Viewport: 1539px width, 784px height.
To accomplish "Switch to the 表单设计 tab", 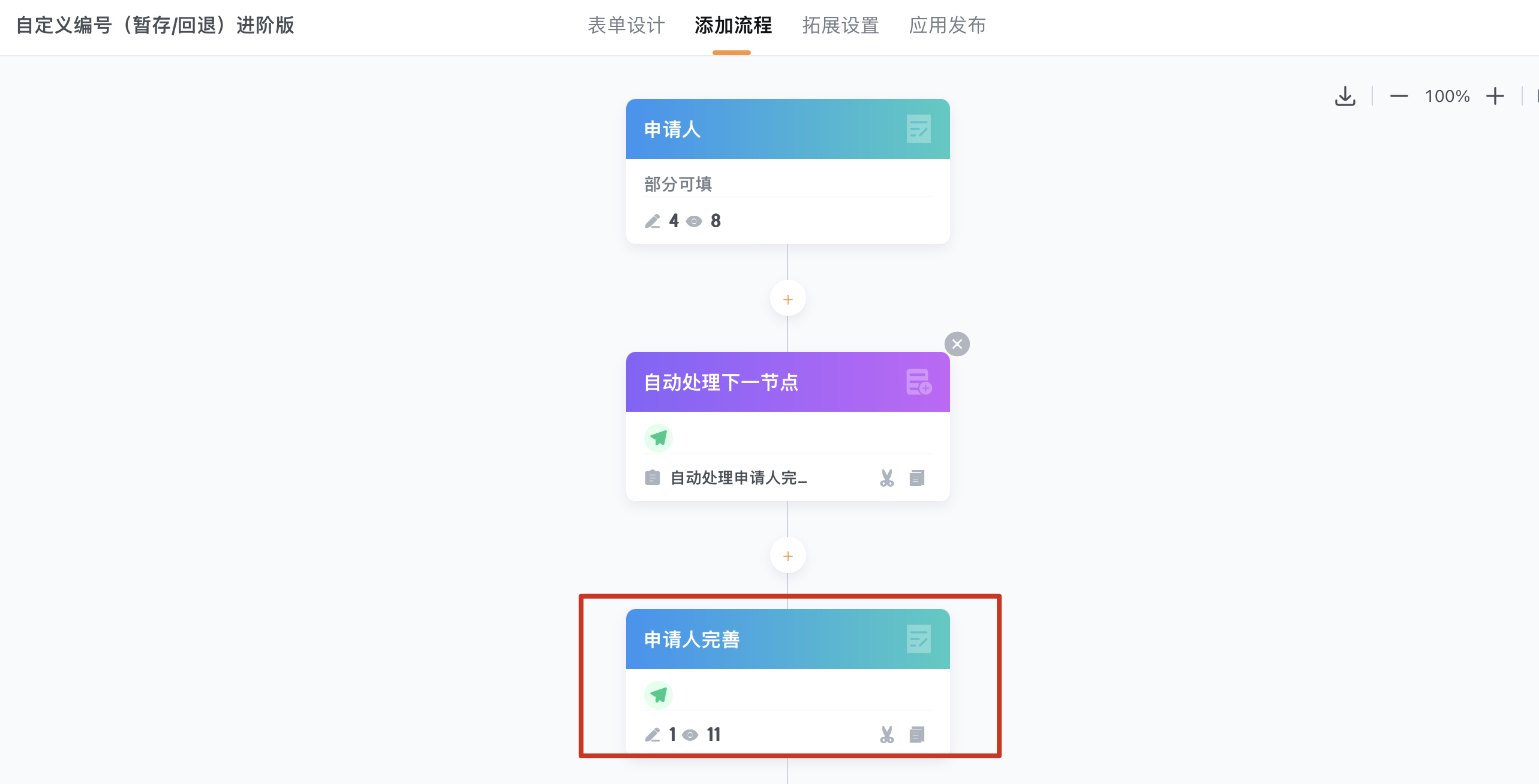I will tap(626, 25).
